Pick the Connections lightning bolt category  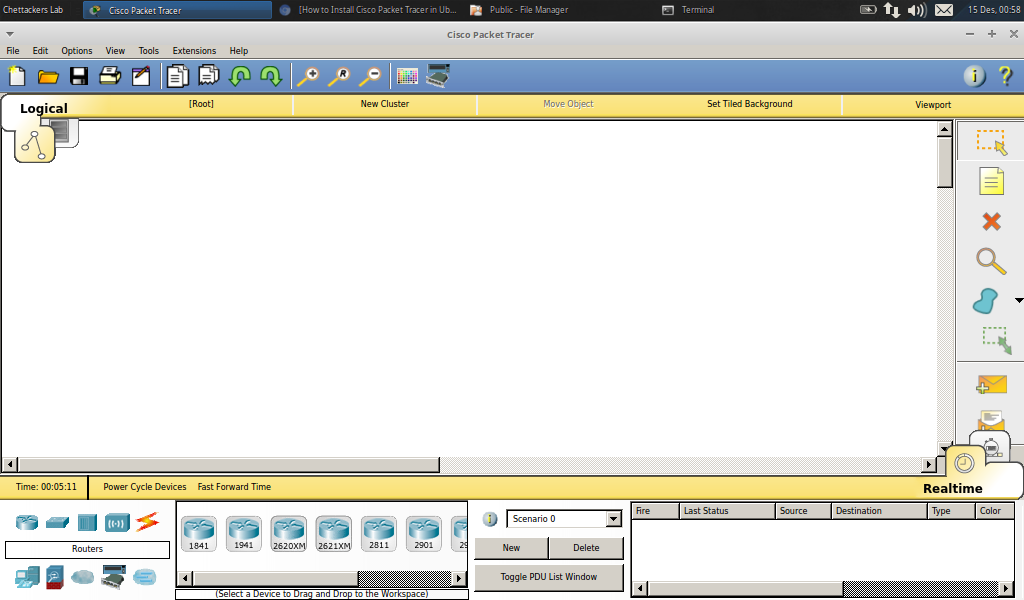click(x=147, y=522)
